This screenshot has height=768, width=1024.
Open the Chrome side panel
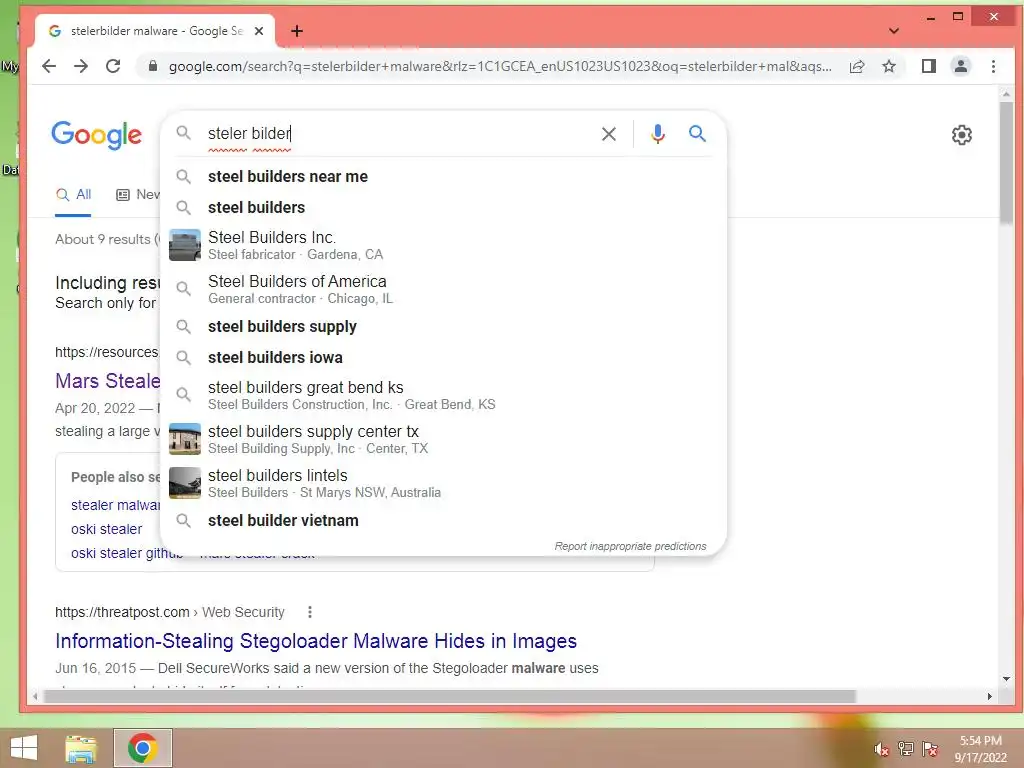tap(929, 66)
